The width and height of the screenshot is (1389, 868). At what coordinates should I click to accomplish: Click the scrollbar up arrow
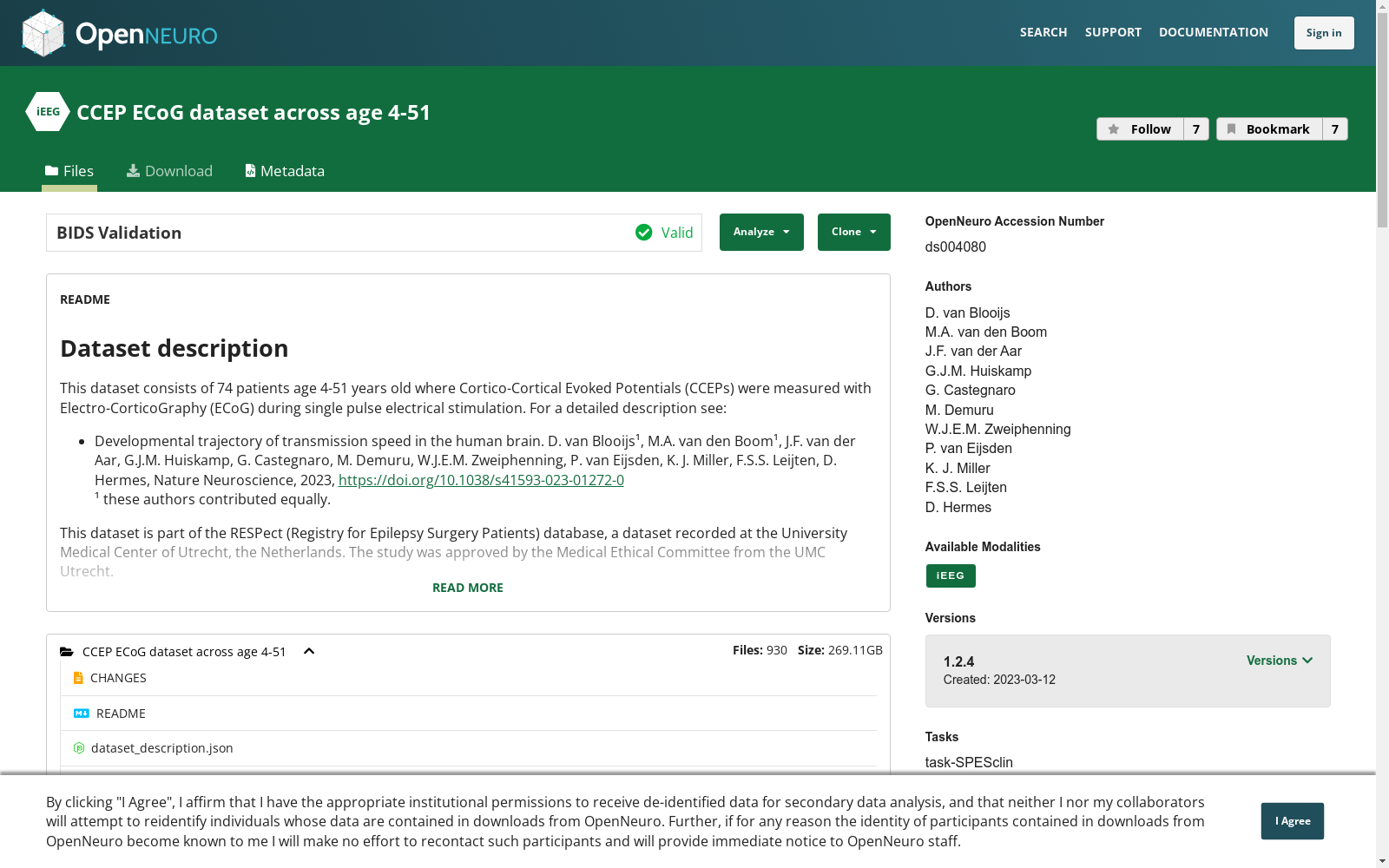pyautogui.click(x=1382, y=6)
